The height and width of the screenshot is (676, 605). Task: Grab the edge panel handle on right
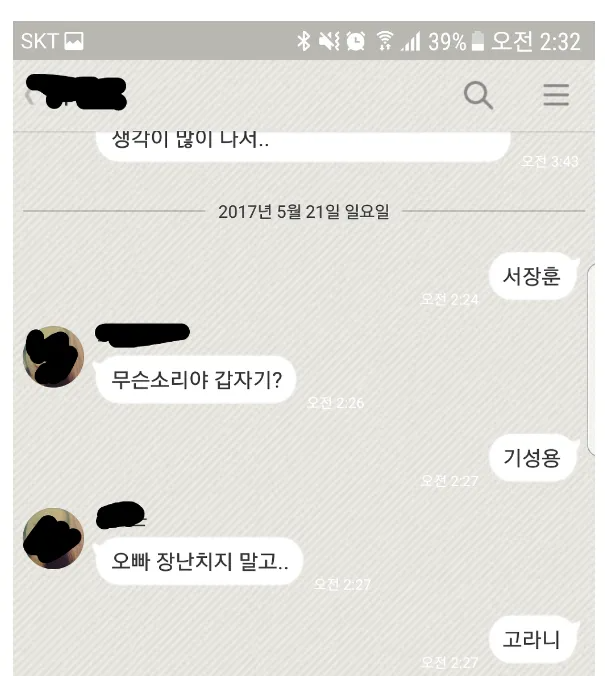[591, 360]
